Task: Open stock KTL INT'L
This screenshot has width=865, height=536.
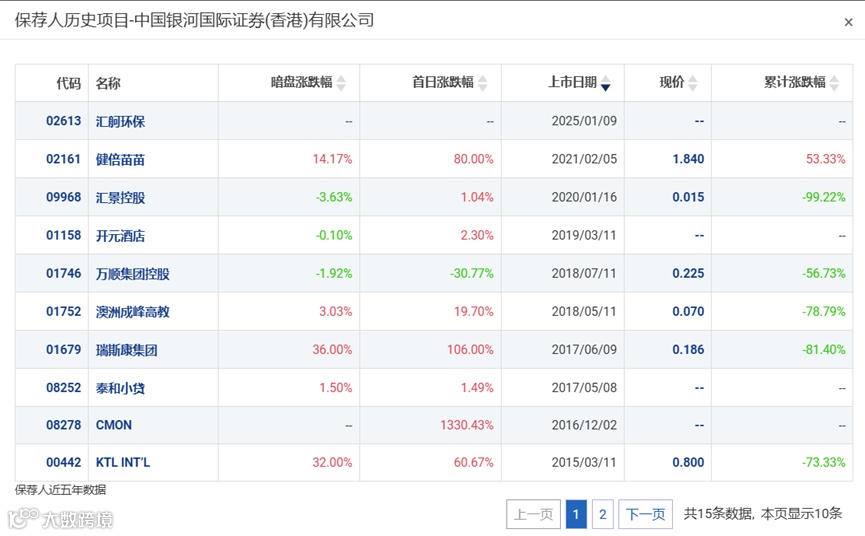Action: point(122,462)
